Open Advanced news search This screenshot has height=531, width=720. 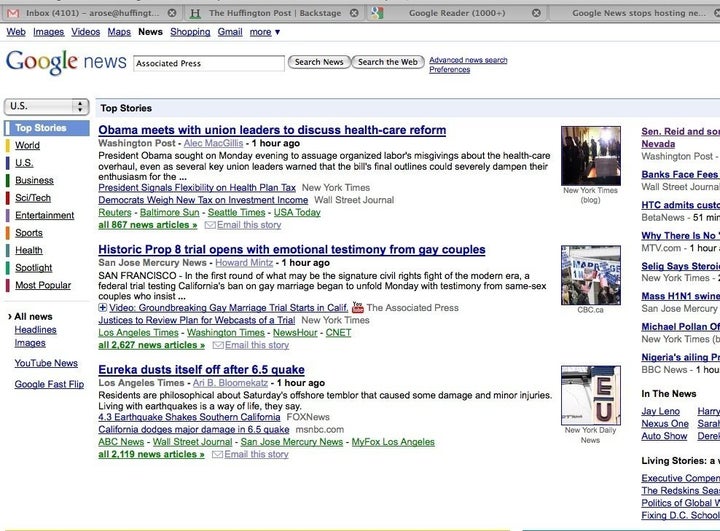coord(468,60)
